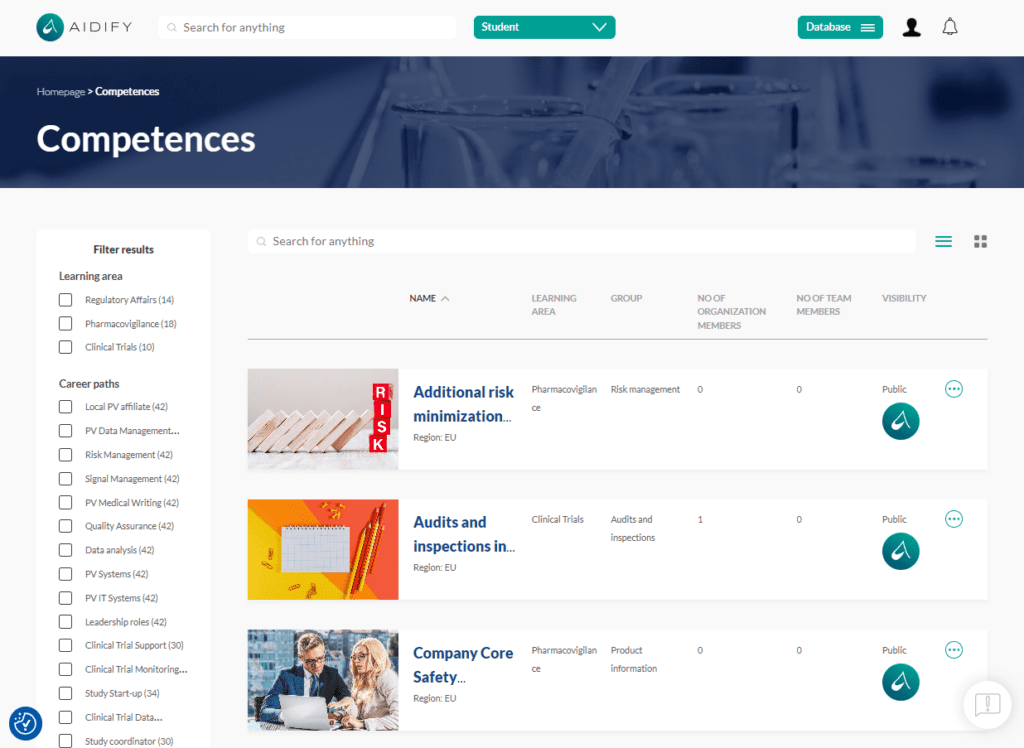Open the Audits and inspections course

pyautogui.click(x=464, y=531)
